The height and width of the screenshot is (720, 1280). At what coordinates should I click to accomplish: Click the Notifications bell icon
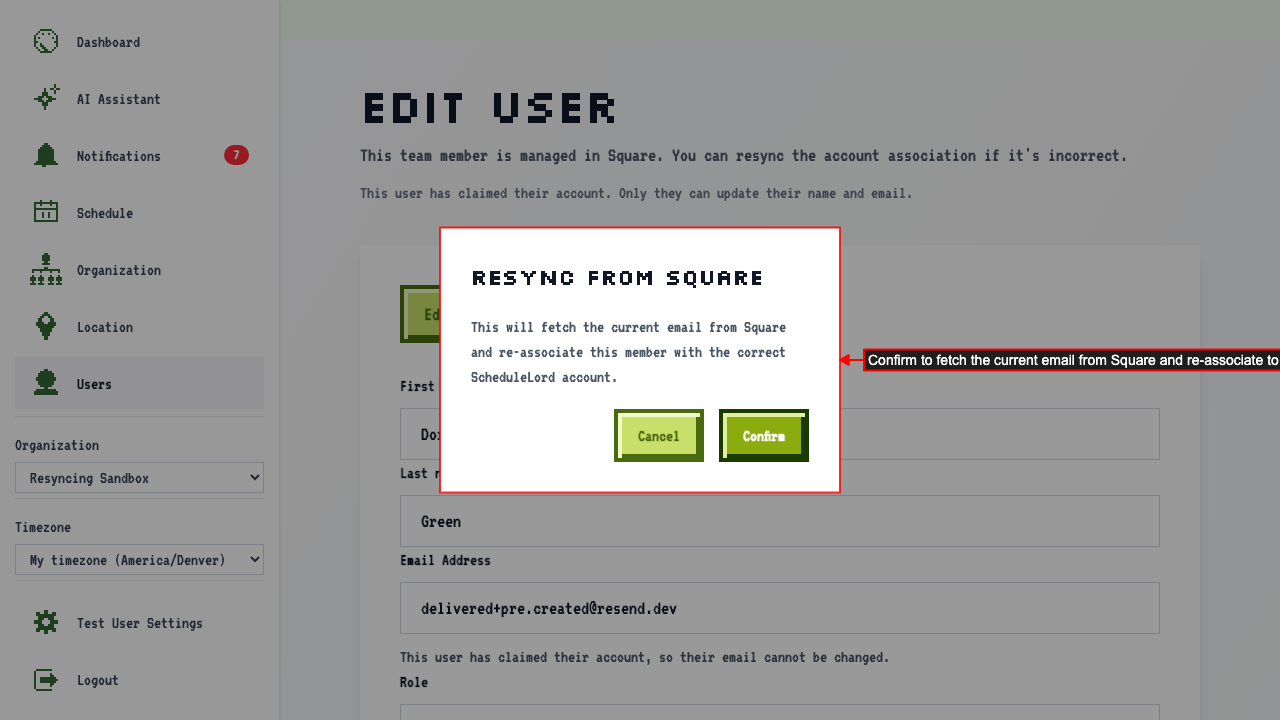click(46, 156)
